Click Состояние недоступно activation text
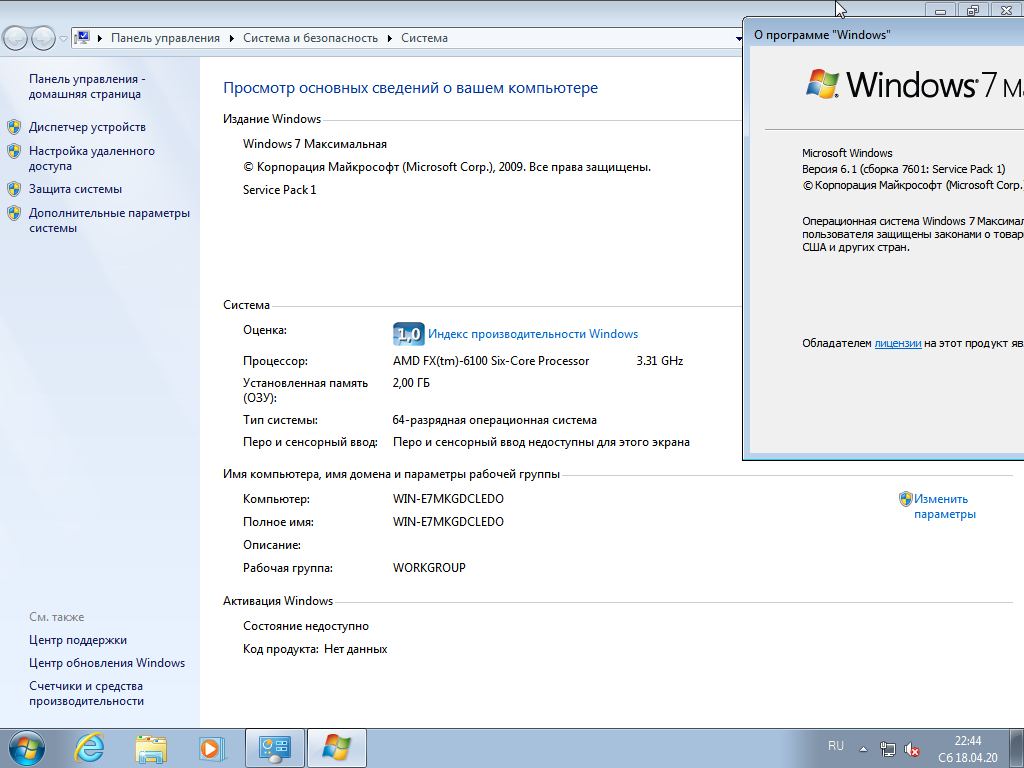 (x=306, y=626)
